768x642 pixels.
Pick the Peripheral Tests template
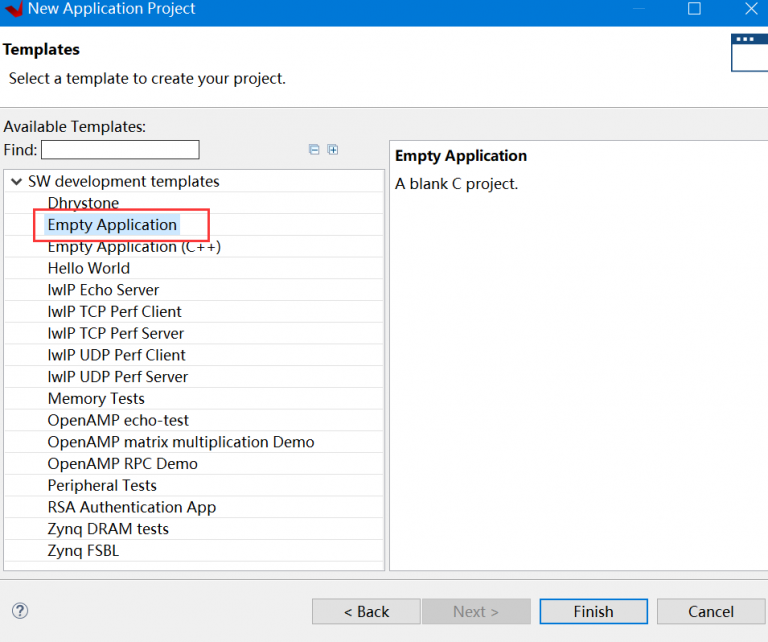(x=102, y=486)
